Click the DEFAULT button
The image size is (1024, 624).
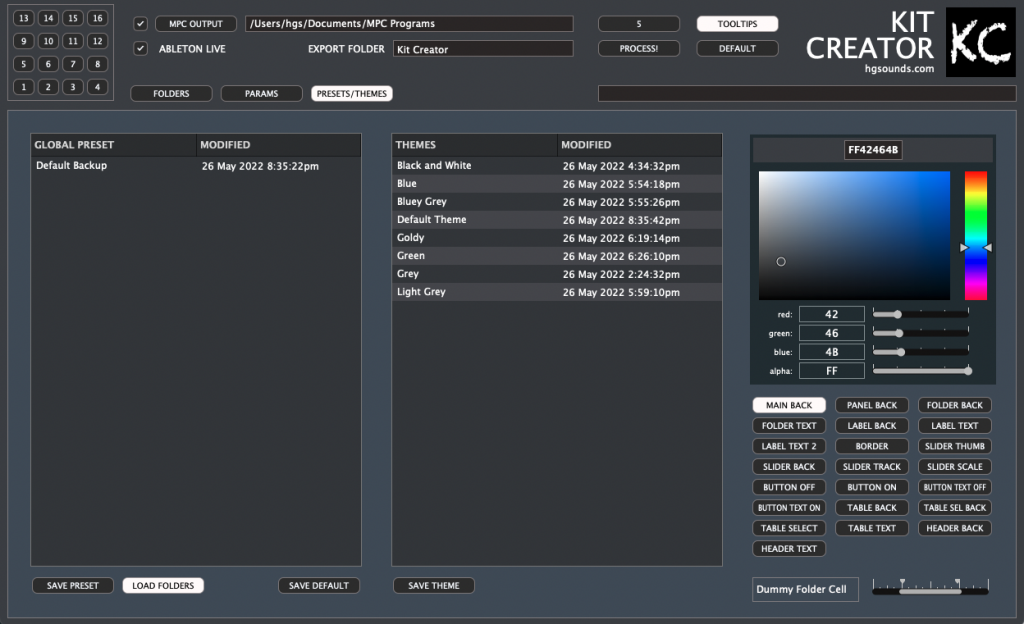click(737, 48)
